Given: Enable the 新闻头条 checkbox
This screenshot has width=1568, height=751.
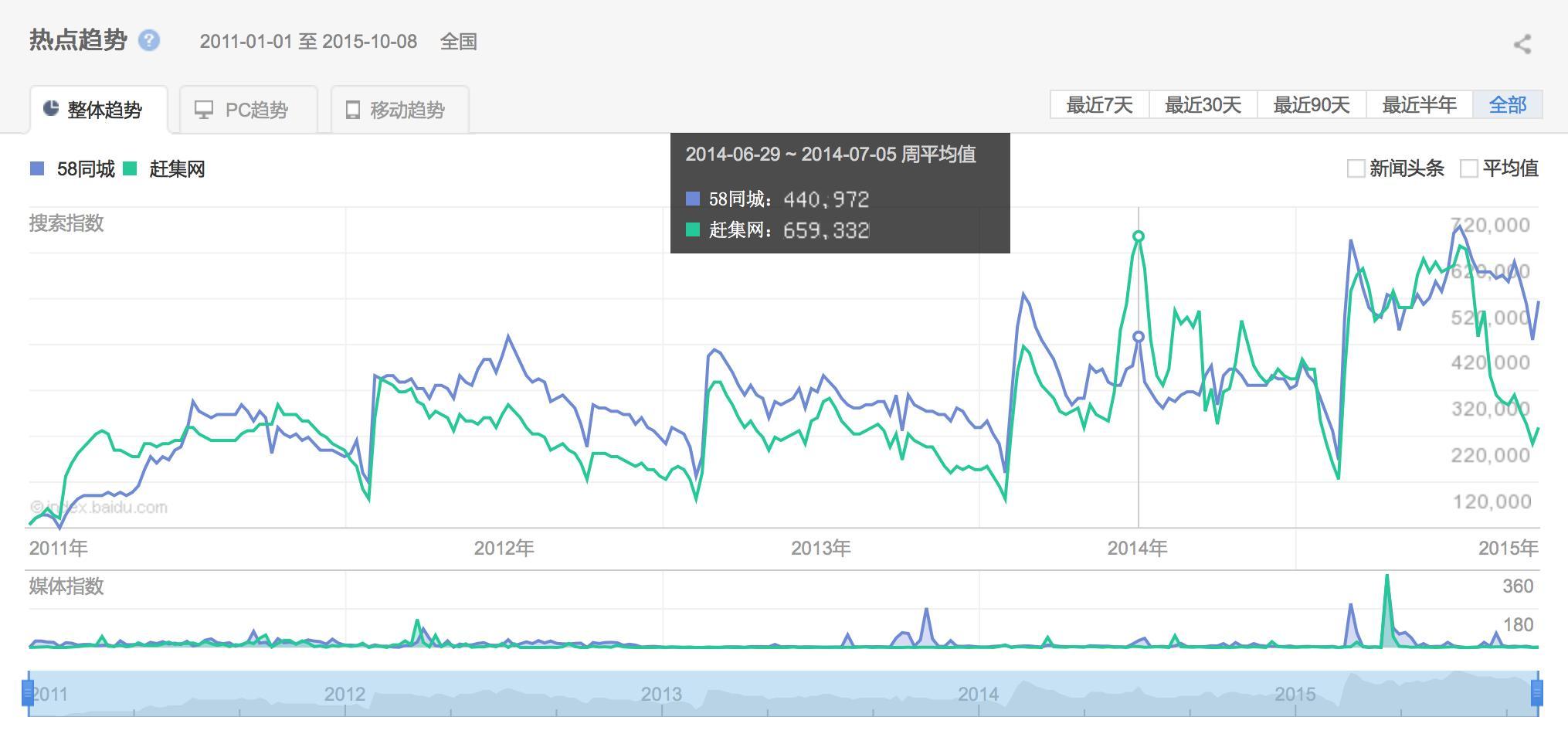Looking at the screenshot, I should (1356, 168).
